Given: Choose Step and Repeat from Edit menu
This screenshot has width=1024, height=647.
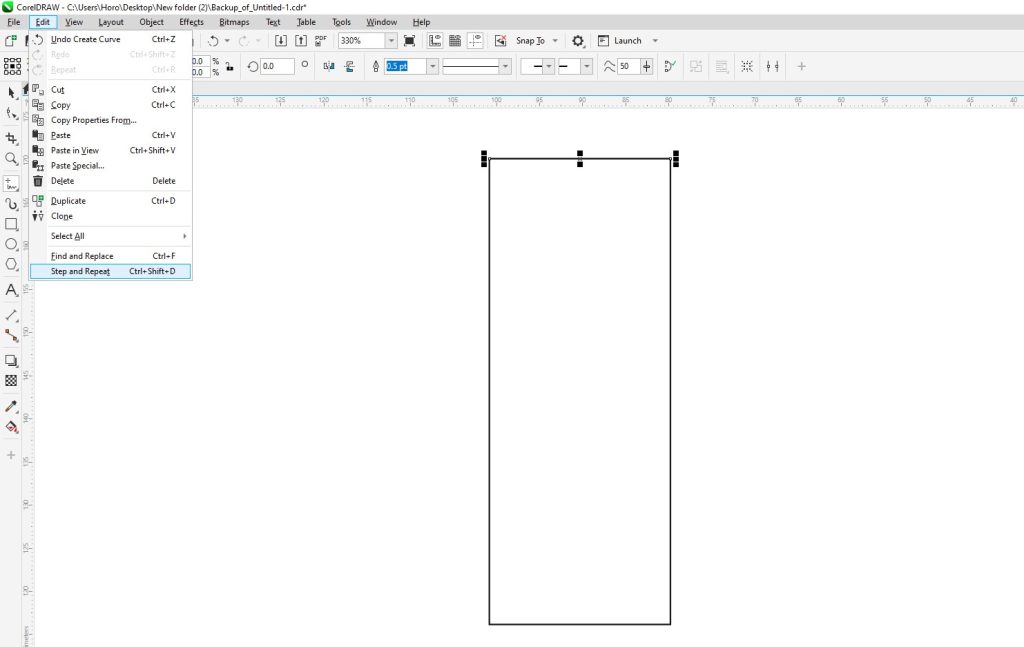Looking at the screenshot, I should [x=78, y=270].
